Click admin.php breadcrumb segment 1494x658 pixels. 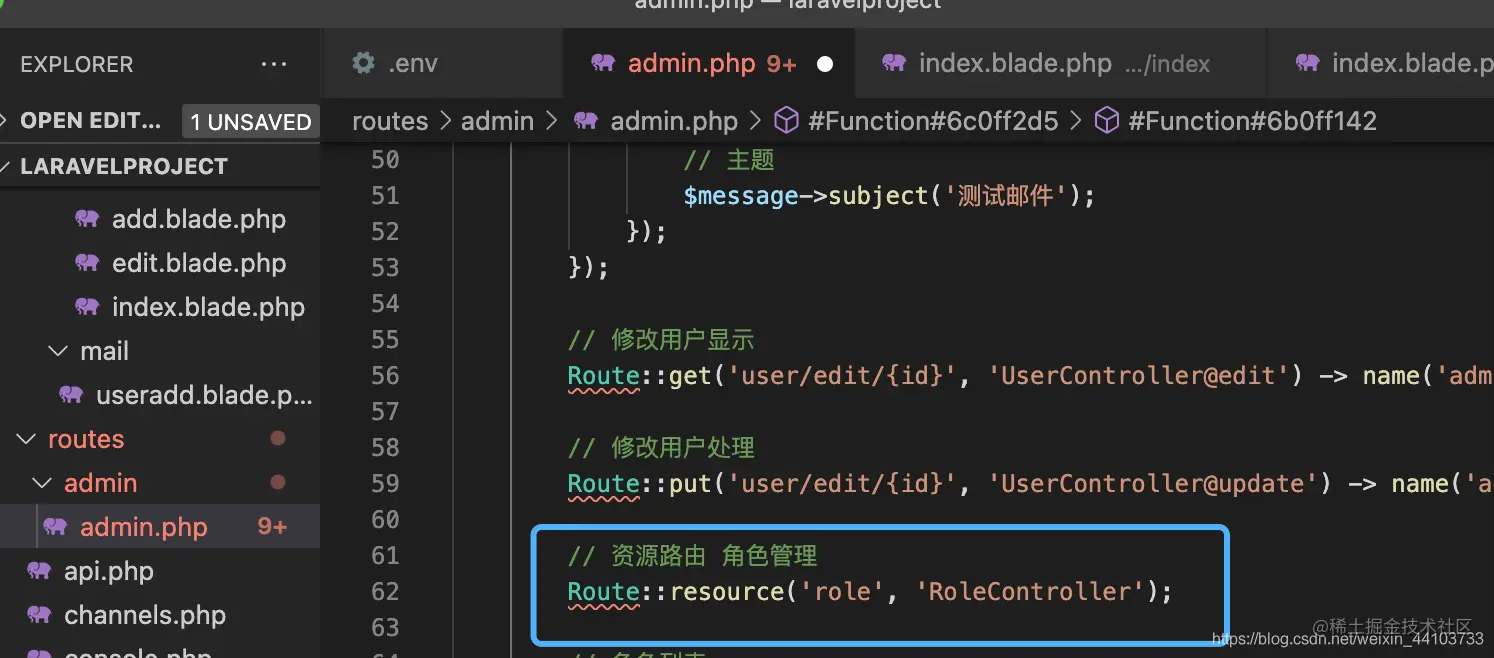click(x=674, y=121)
